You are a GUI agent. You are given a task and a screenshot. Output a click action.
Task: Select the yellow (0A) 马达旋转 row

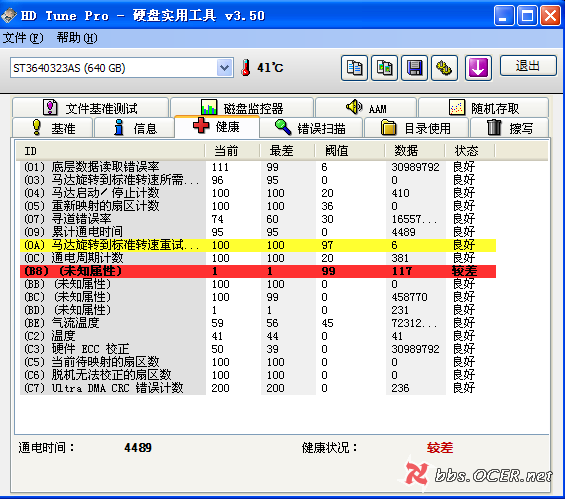(x=258, y=245)
